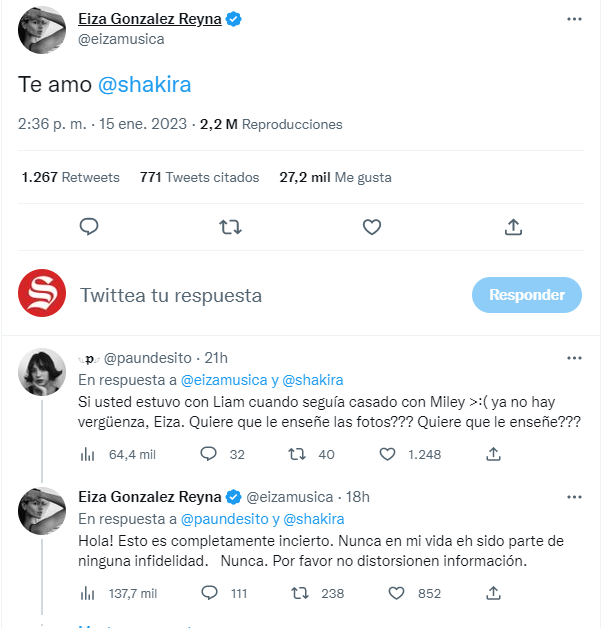Share the main tweet via share icon

(x=513, y=227)
